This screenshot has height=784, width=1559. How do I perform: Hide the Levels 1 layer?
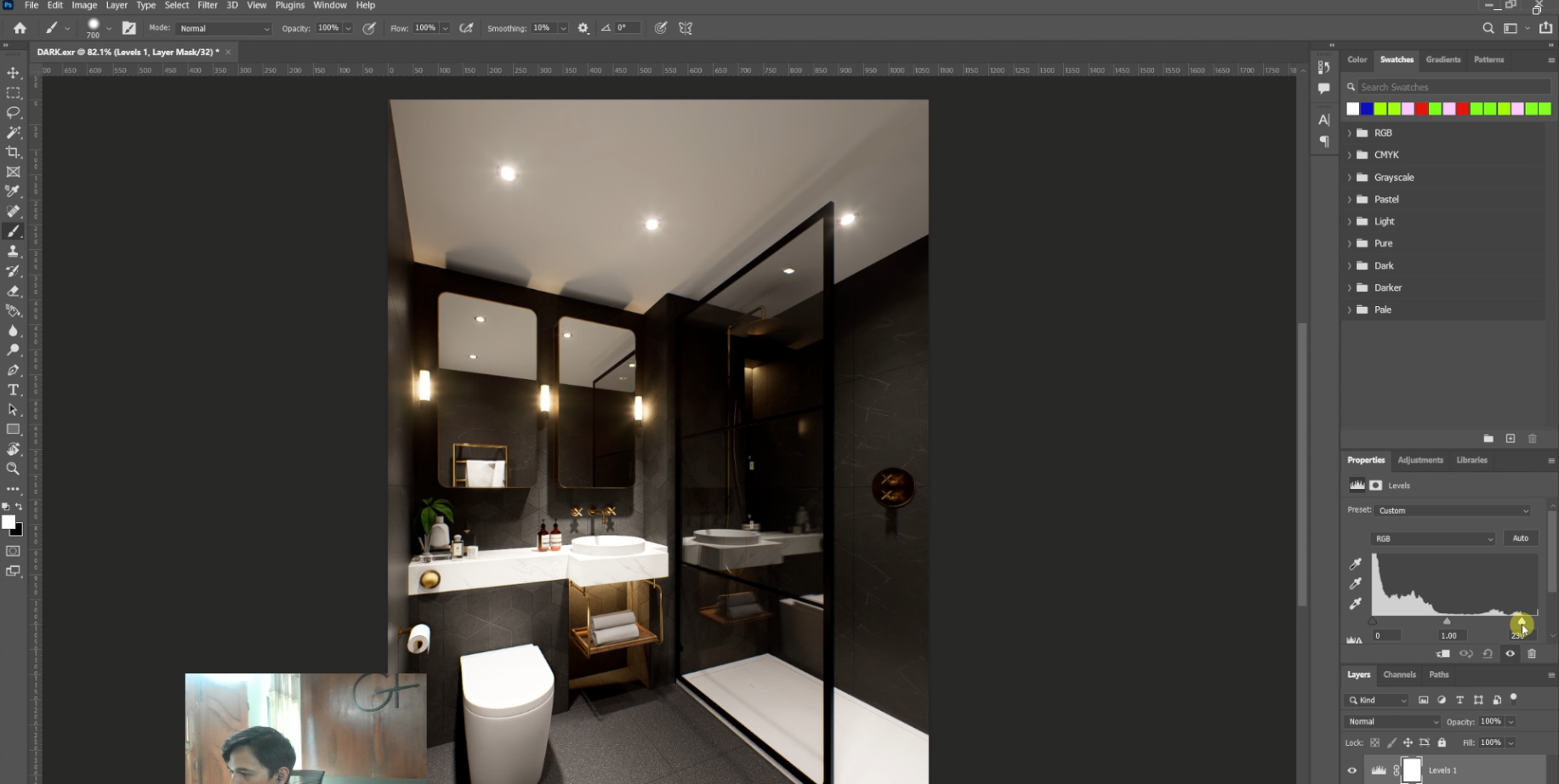coord(1353,770)
